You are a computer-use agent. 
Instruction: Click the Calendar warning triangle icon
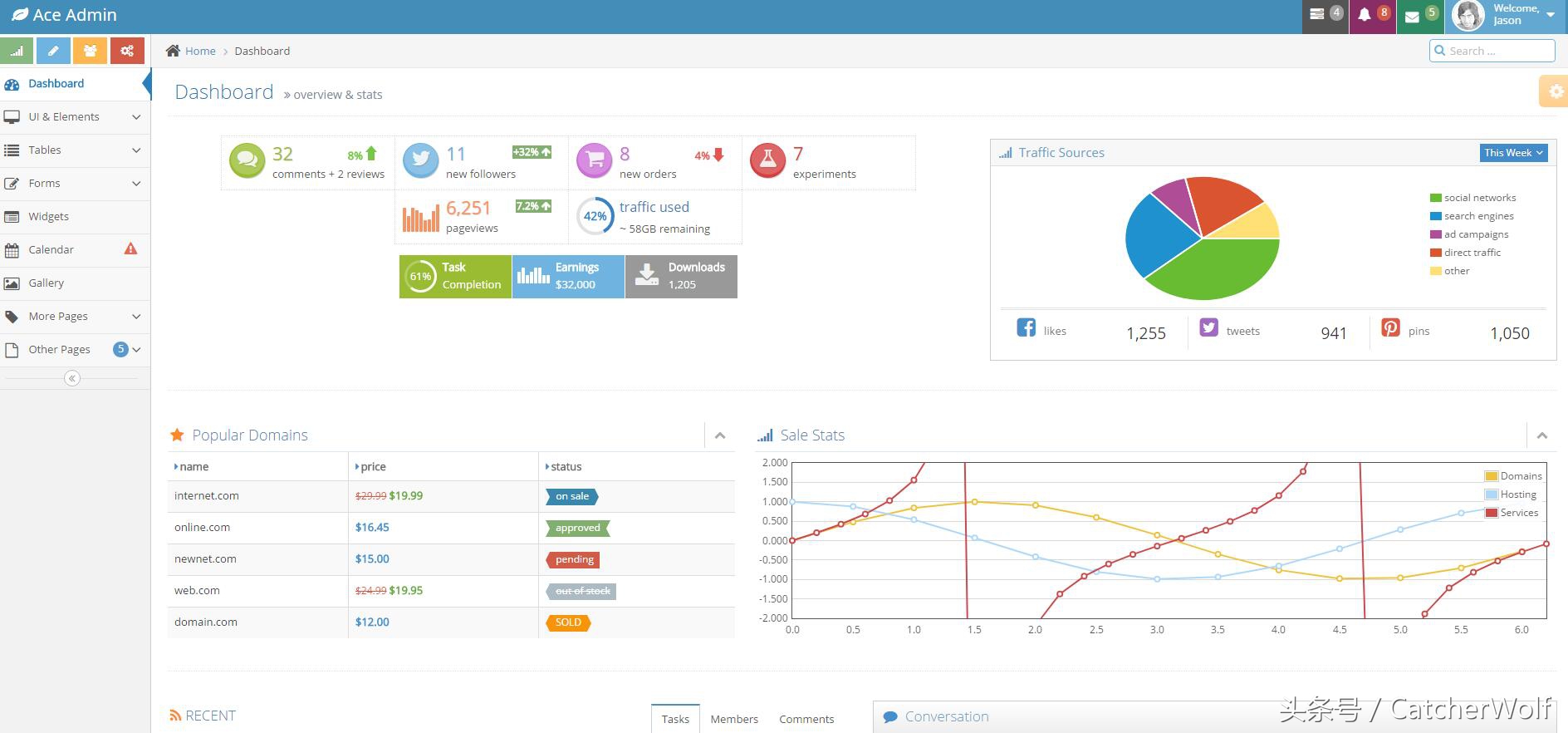coord(130,248)
